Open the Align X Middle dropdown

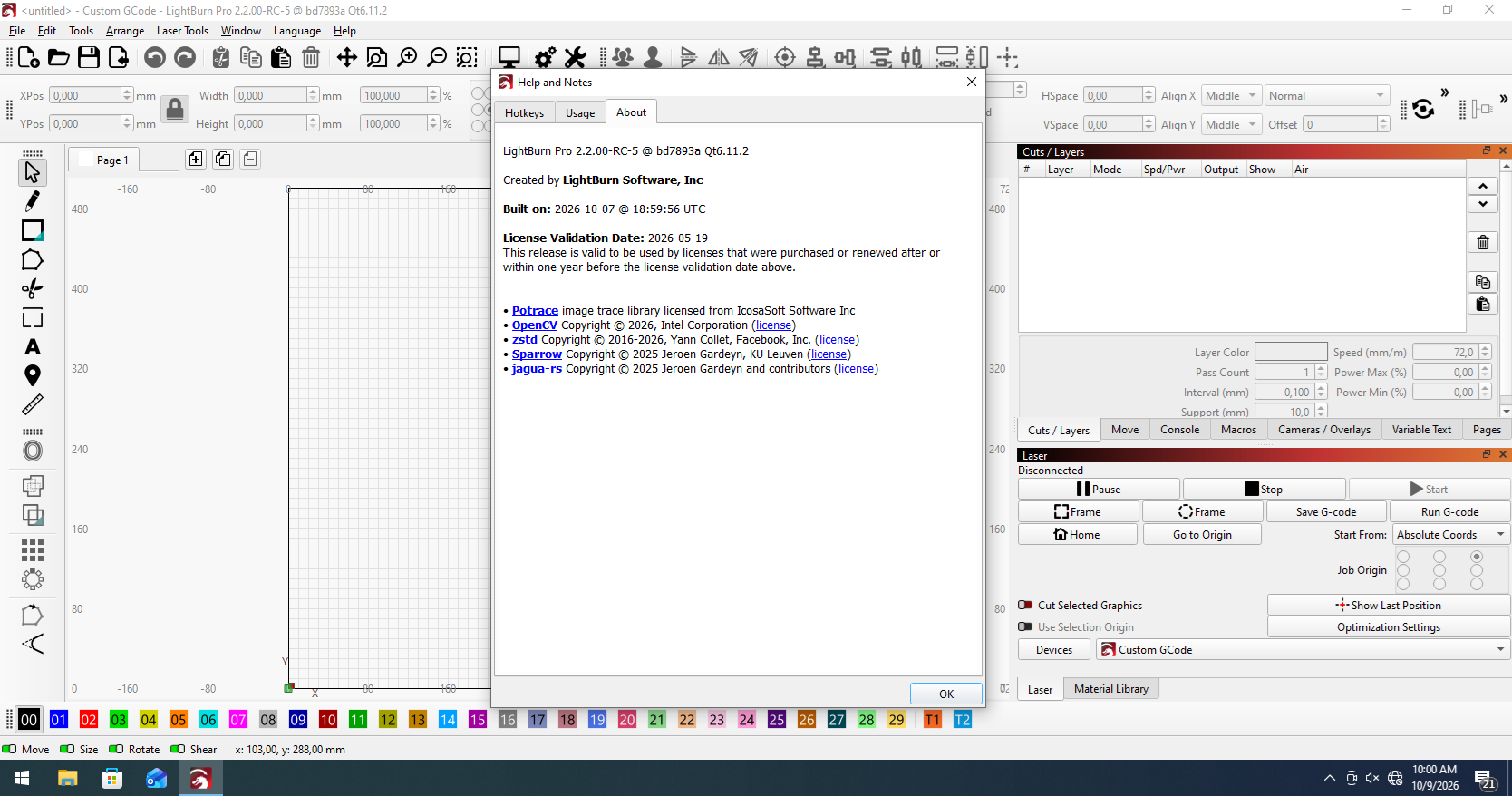pos(1231,95)
